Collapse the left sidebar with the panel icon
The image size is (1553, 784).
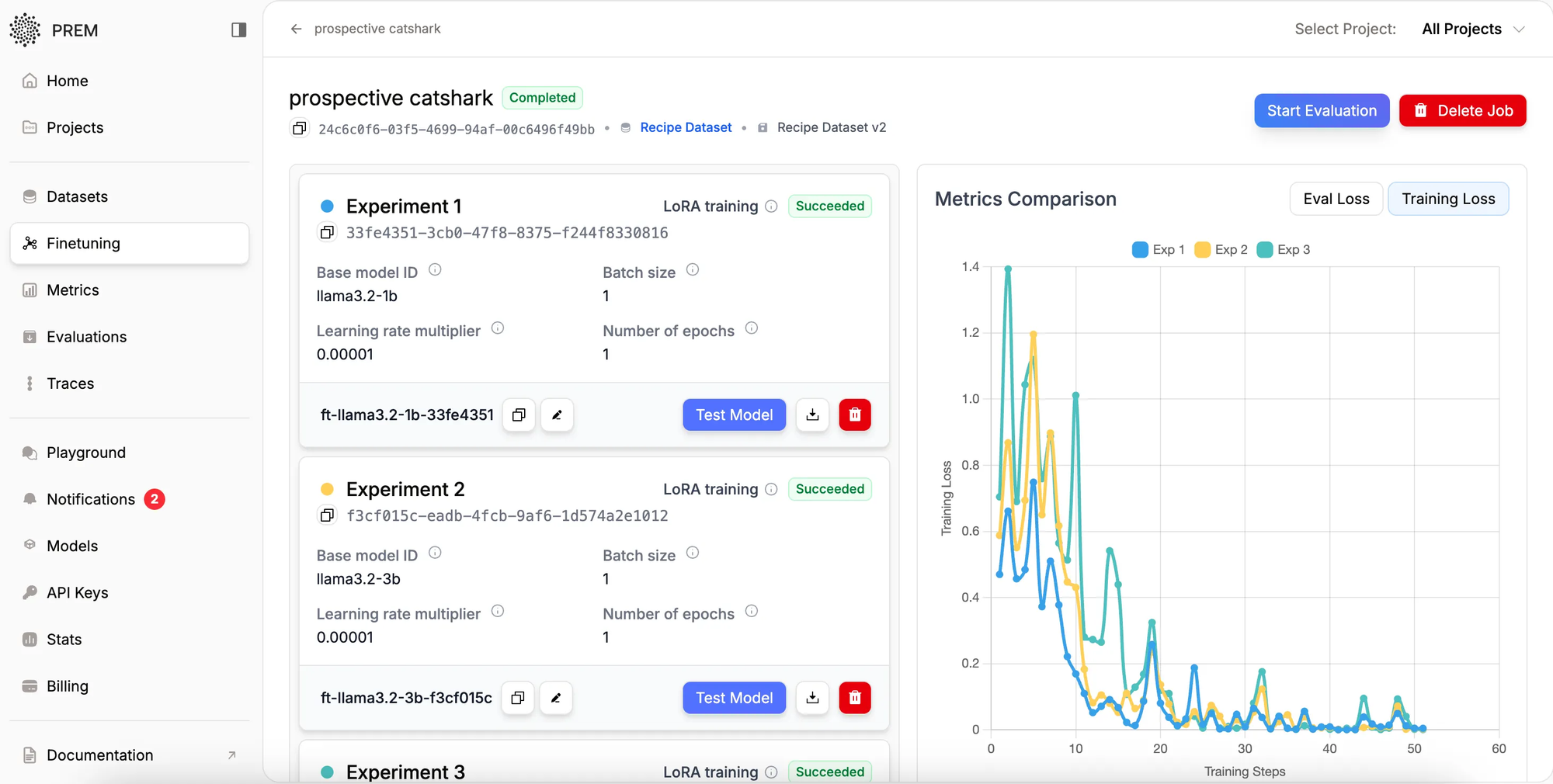(238, 29)
